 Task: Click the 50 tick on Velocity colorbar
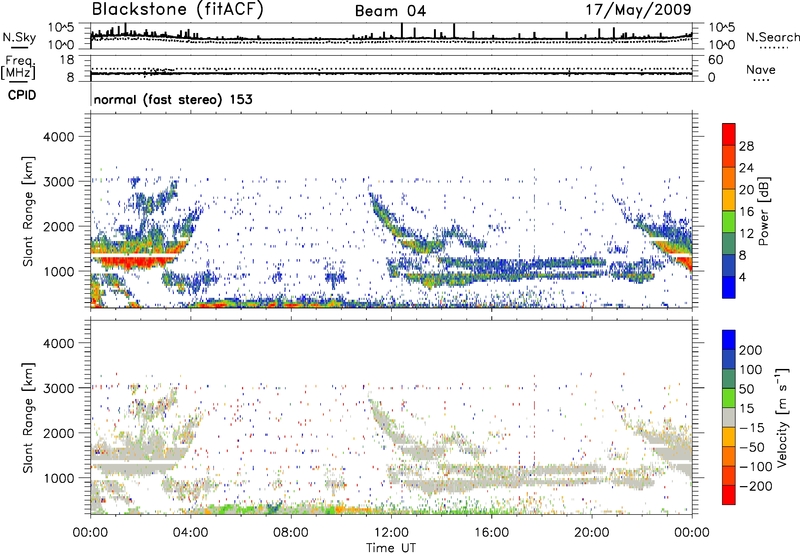point(746,389)
